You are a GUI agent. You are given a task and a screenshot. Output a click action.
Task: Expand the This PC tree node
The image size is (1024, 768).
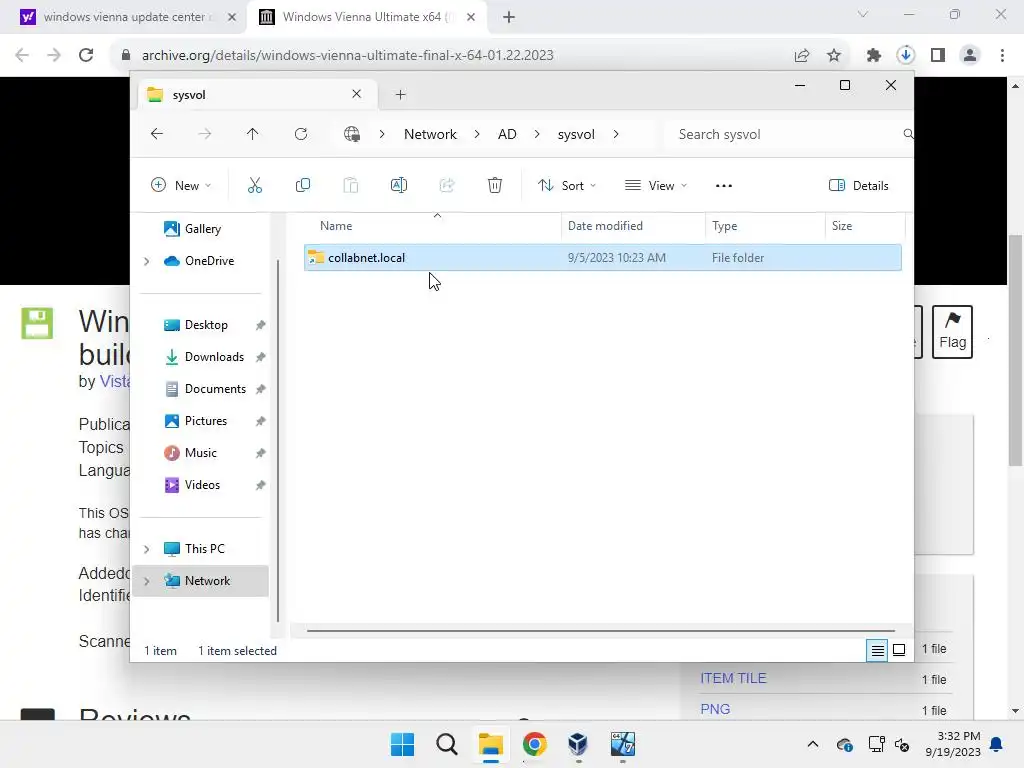[146, 549]
